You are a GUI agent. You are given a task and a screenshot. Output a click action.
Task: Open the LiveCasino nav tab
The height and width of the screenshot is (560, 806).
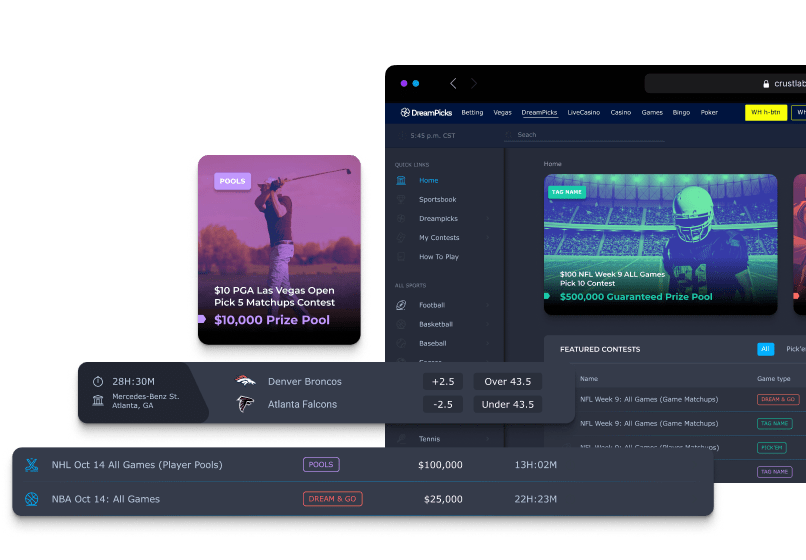[583, 113]
